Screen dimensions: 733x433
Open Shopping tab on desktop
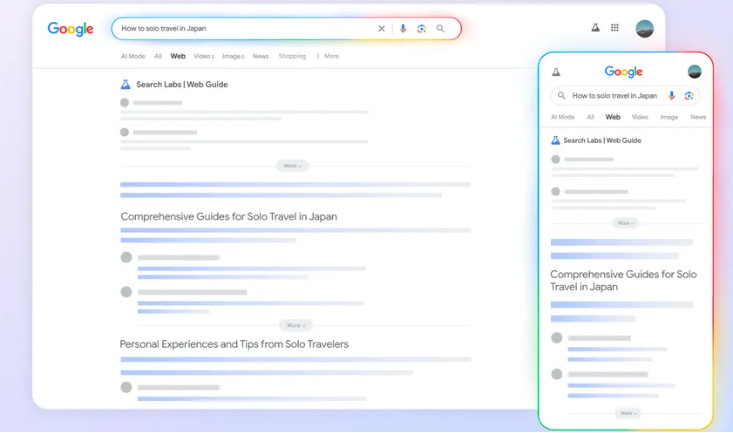point(292,56)
